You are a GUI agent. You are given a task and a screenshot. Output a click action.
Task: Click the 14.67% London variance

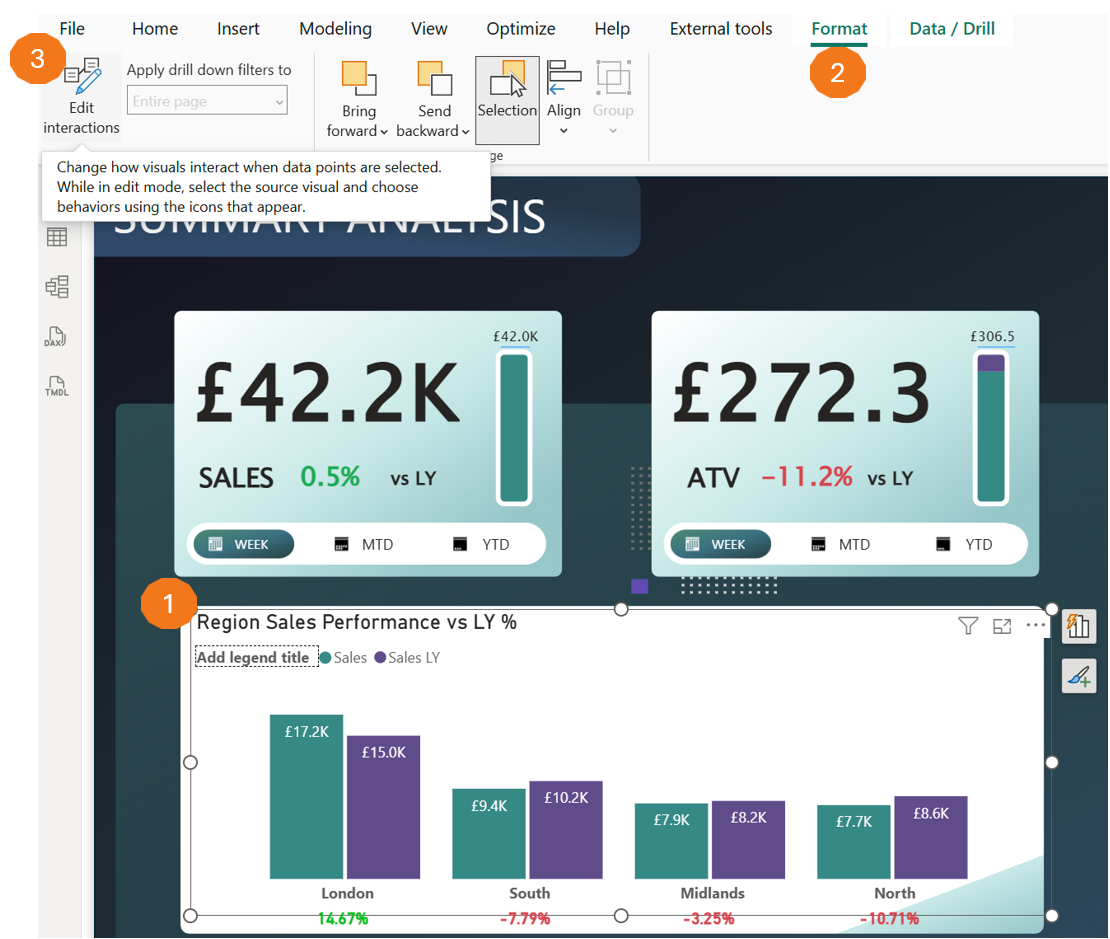tap(343, 918)
